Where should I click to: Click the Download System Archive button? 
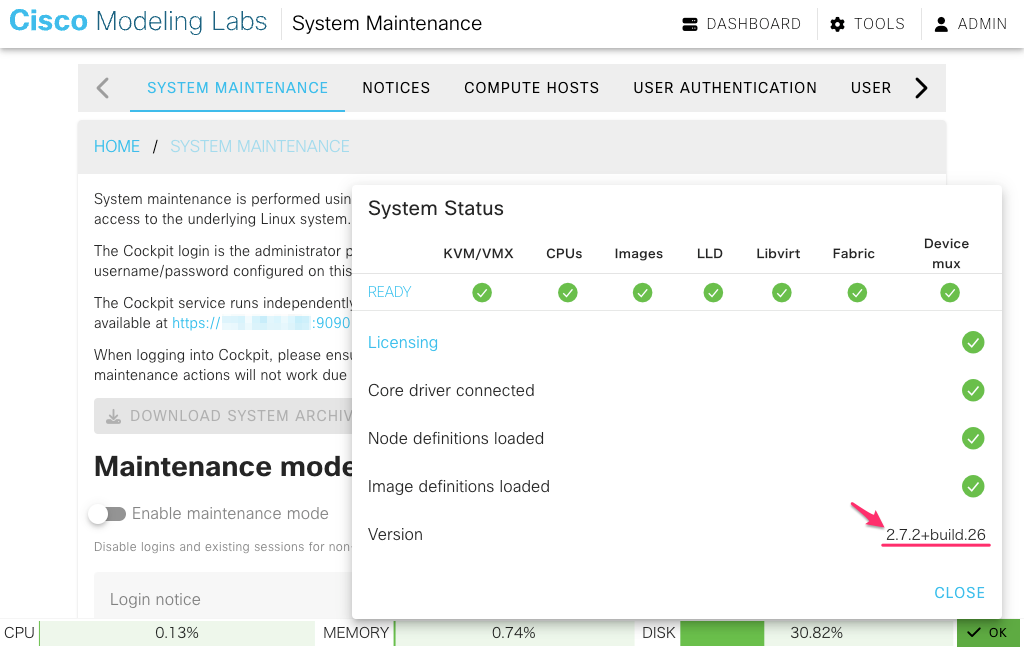coord(223,417)
